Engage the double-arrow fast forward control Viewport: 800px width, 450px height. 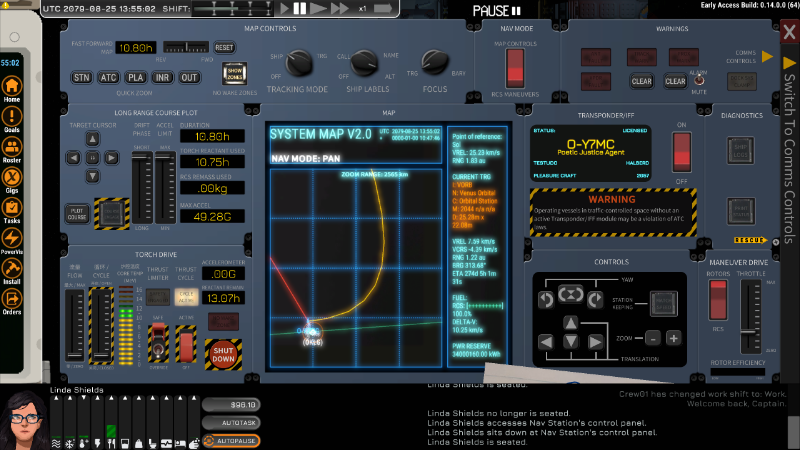click(x=340, y=8)
